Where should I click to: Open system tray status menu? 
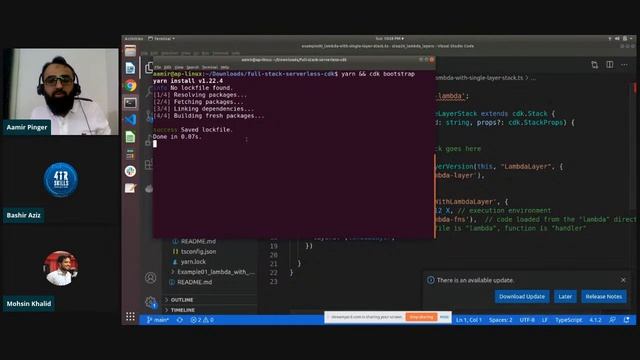[619, 38]
